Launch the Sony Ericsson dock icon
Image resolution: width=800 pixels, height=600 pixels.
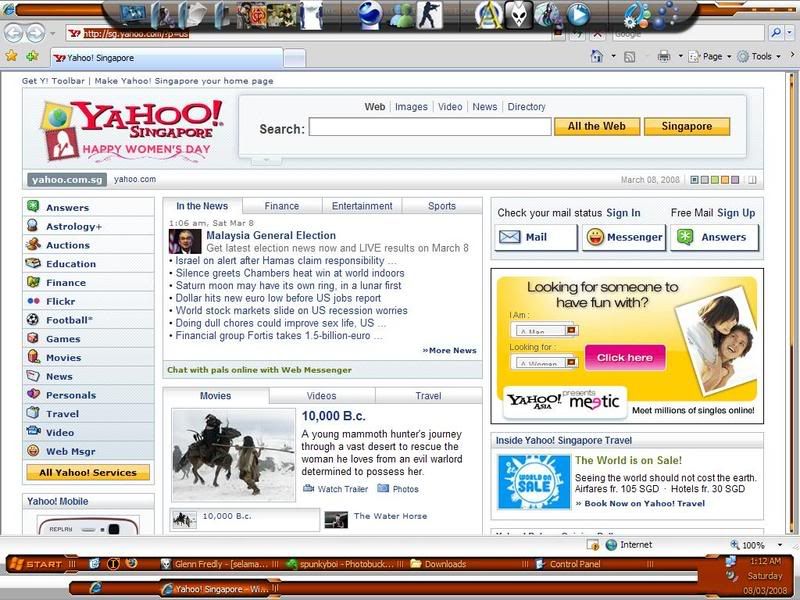click(370, 14)
